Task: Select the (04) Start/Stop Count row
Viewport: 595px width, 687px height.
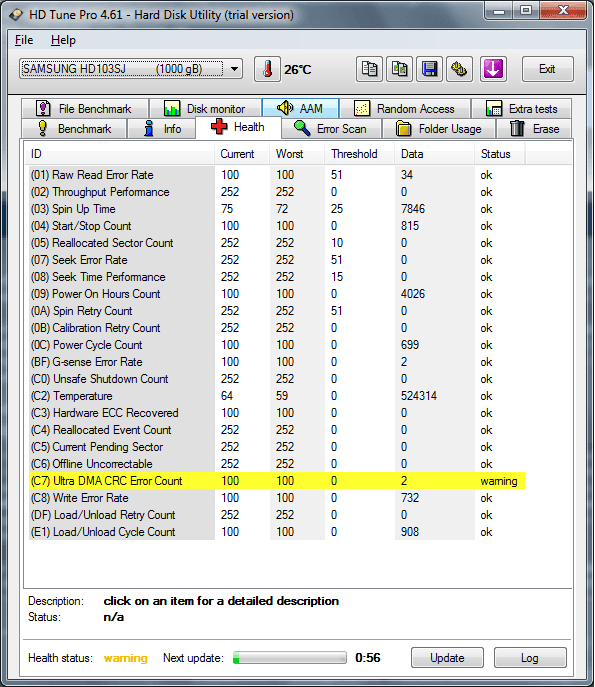Action: [277, 226]
